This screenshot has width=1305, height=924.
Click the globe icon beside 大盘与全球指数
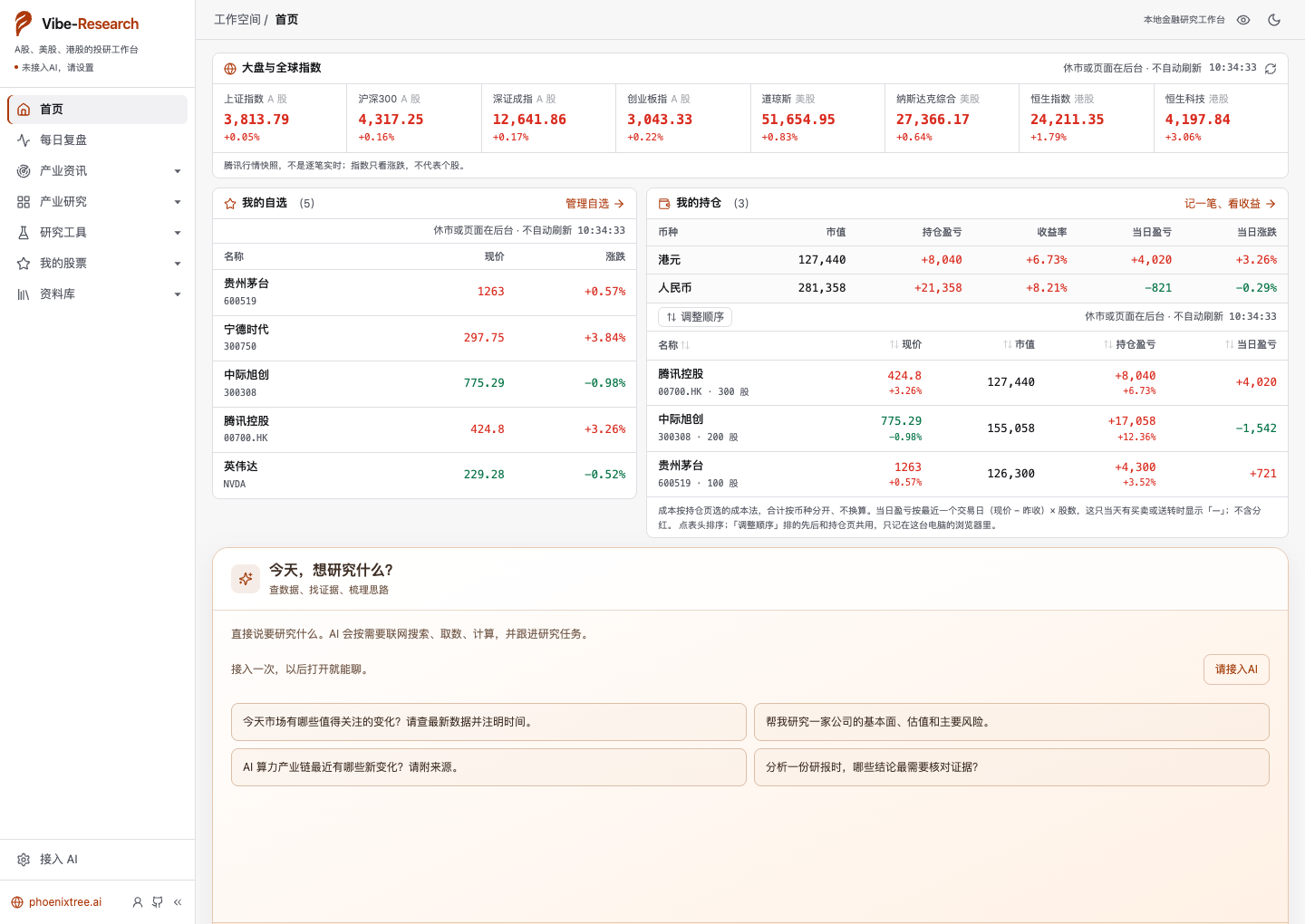[x=230, y=69]
